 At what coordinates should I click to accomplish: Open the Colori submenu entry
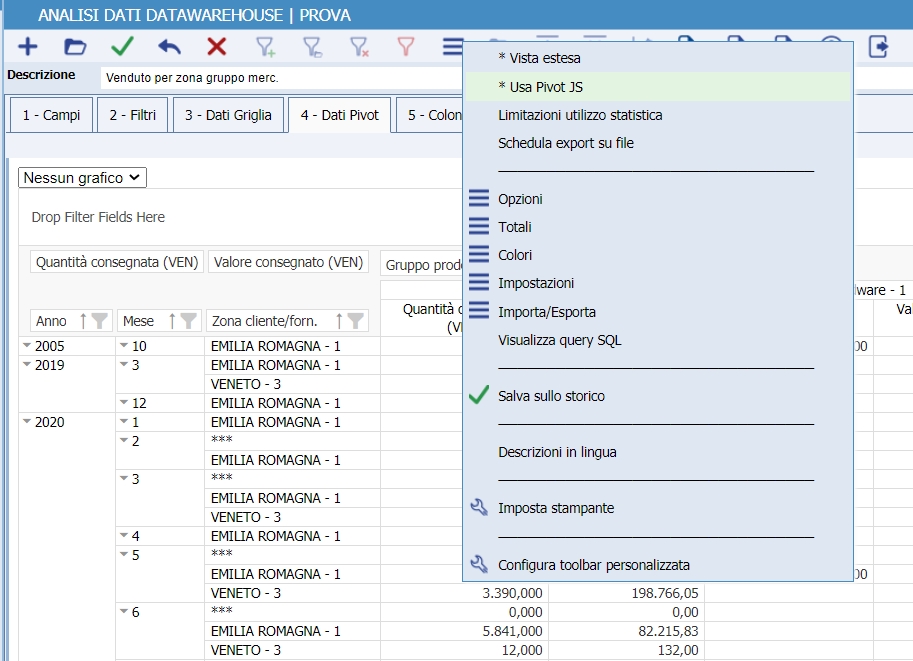[x=515, y=255]
